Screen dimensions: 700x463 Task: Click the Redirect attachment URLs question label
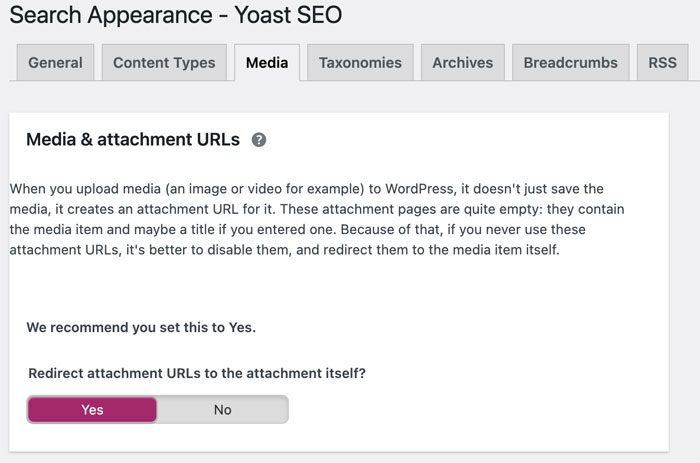coord(197,373)
